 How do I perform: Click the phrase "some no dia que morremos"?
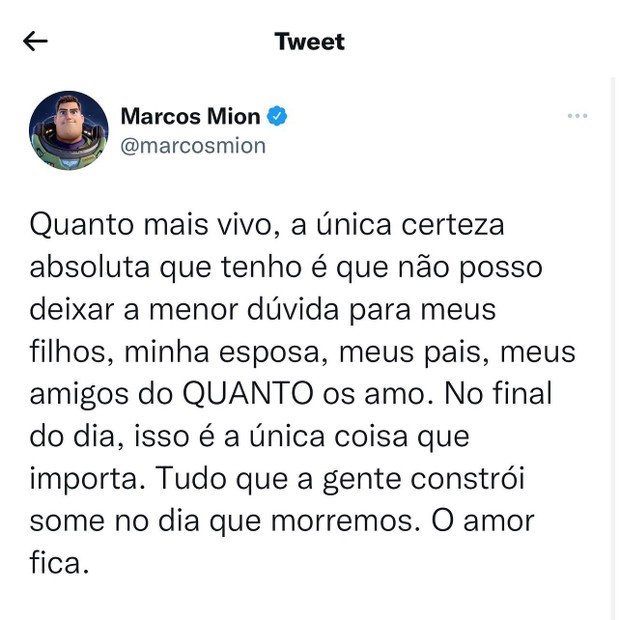tap(221, 521)
